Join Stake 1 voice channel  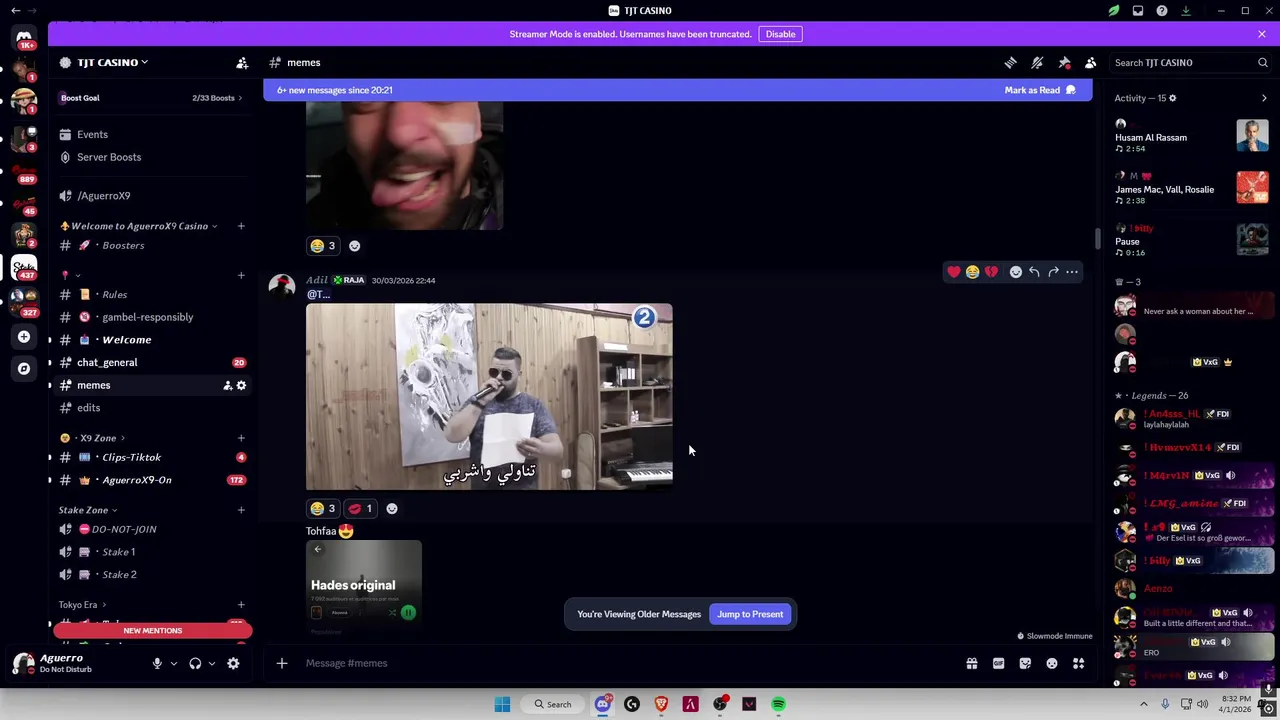click(x=150, y=552)
